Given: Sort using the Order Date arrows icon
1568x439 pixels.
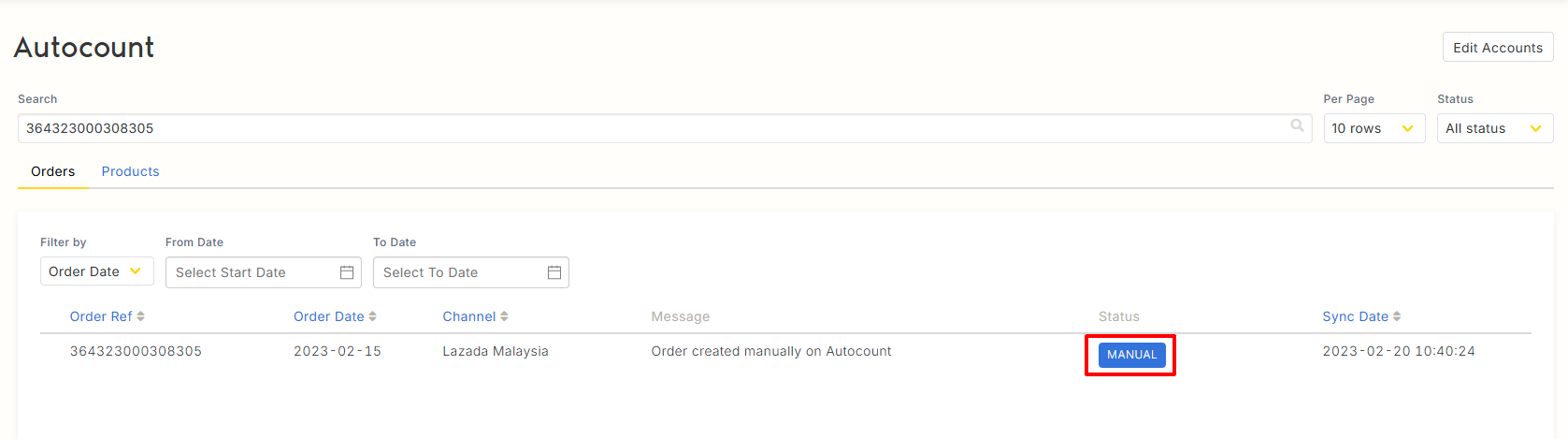Looking at the screenshot, I should coord(373,316).
